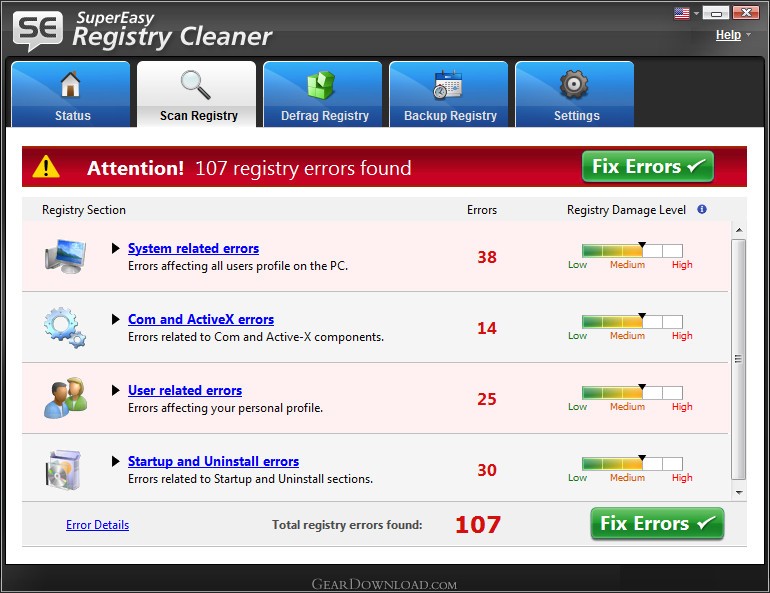
Task: Click the error count 38
Action: click(487, 257)
